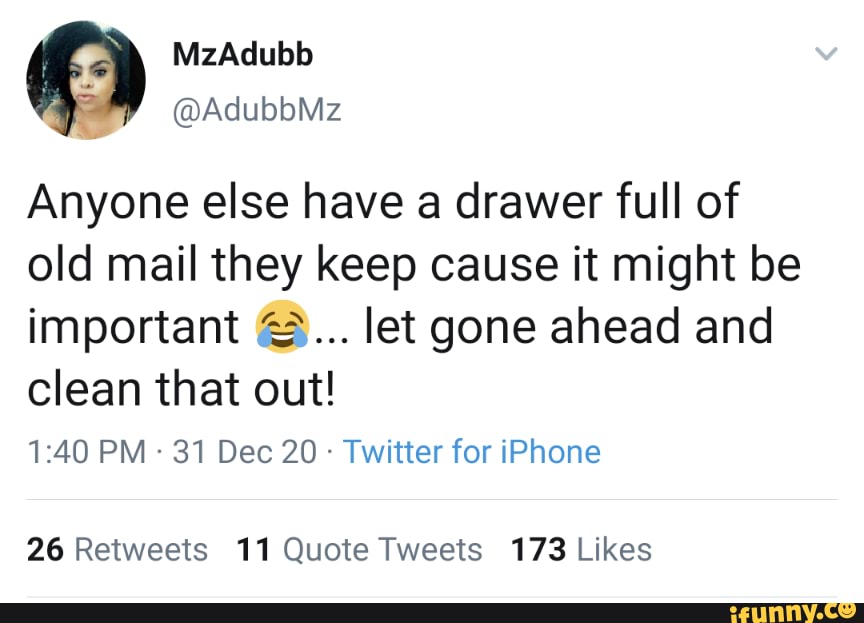864x623 pixels.
Task: Click the smiley face in the ifunny logo
Action: pos(847,607)
